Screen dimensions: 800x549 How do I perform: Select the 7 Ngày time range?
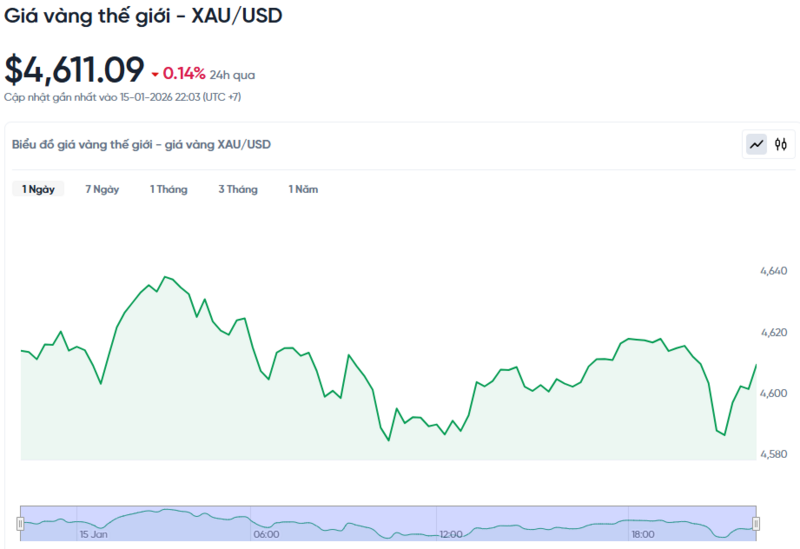coord(102,189)
